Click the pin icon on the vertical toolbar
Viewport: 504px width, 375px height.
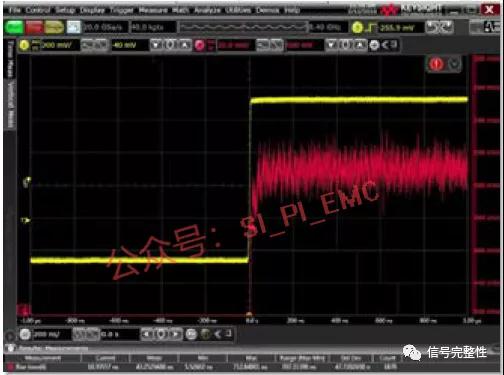tap(394, 45)
